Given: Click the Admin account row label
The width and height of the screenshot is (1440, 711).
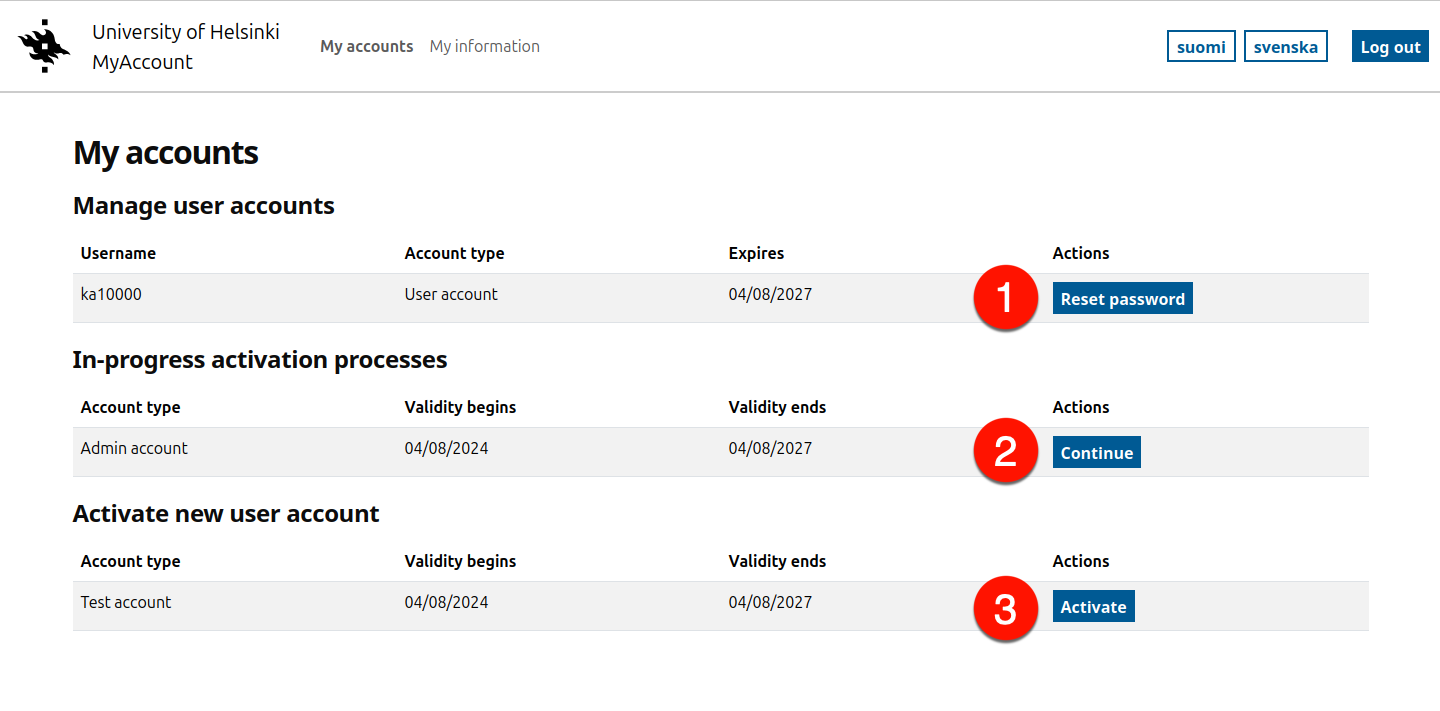Looking at the screenshot, I should (134, 449).
